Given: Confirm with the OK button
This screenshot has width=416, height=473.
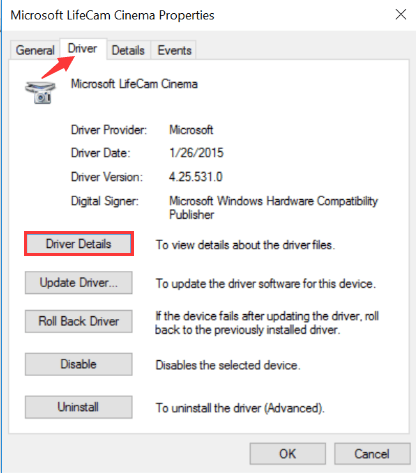Looking at the screenshot, I should tap(288, 454).
